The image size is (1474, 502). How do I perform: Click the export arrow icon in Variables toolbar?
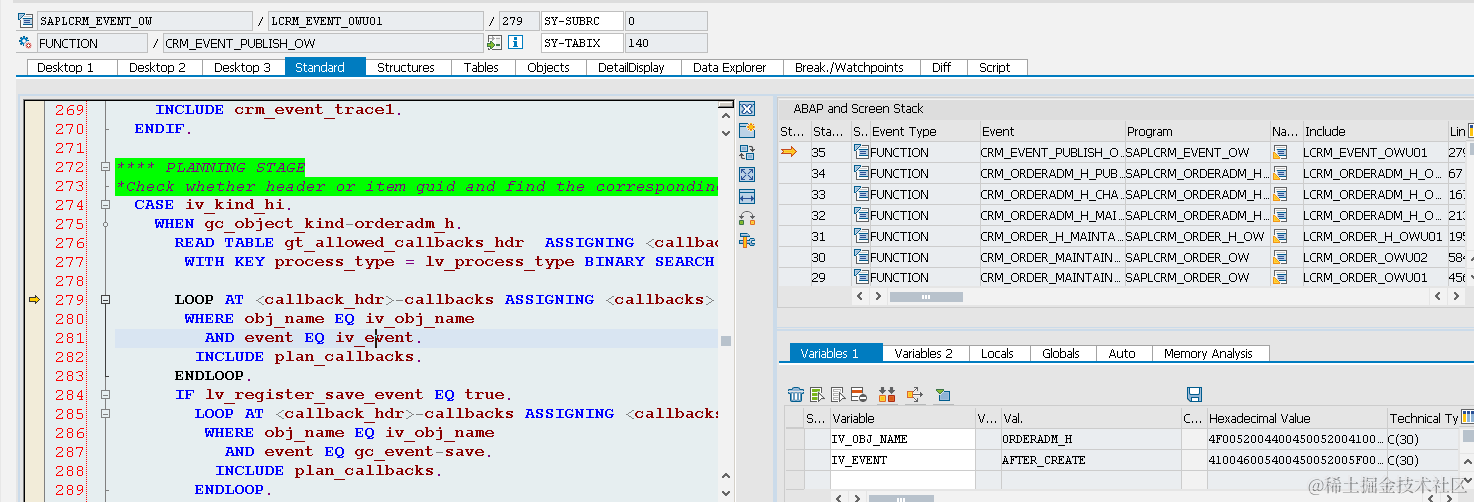(914, 394)
